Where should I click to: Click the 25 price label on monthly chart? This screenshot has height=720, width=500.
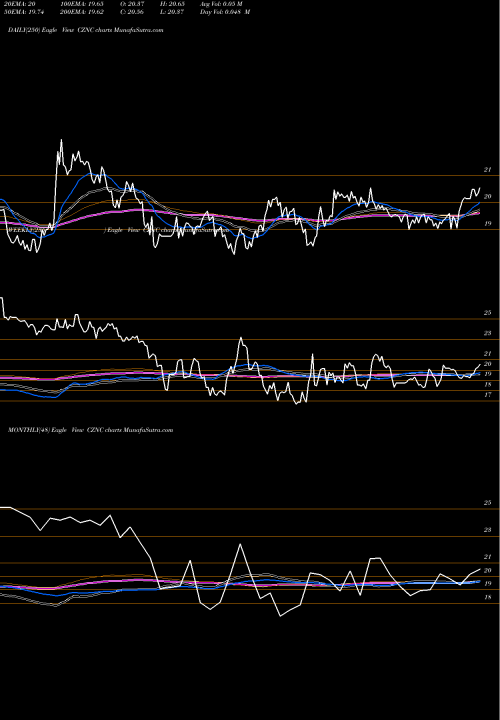click(488, 503)
